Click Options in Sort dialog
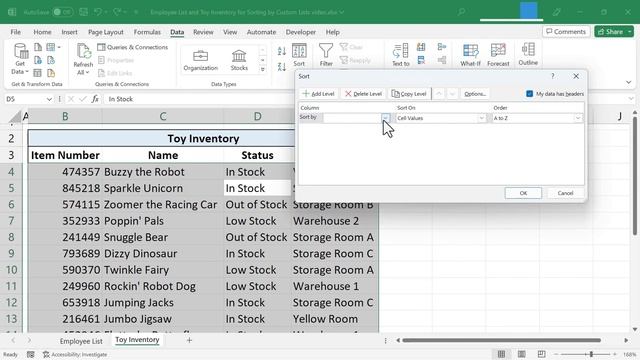The image size is (640, 360). click(475, 93)
